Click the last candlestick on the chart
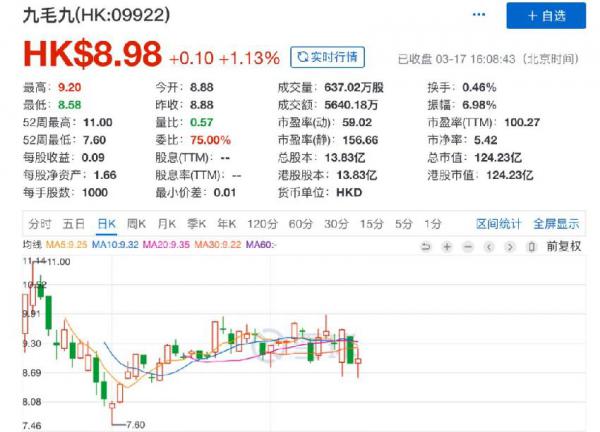Viewport: 600px width, 432px height. pos(358,361)
